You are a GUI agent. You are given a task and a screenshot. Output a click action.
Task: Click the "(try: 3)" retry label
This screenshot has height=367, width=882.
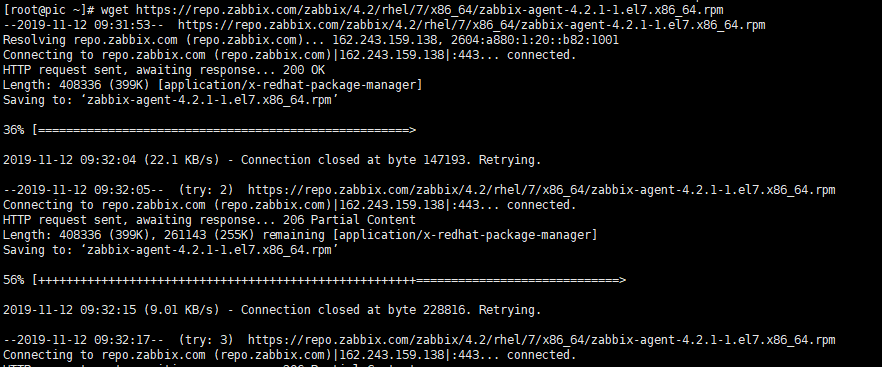(x=206, y=339)
